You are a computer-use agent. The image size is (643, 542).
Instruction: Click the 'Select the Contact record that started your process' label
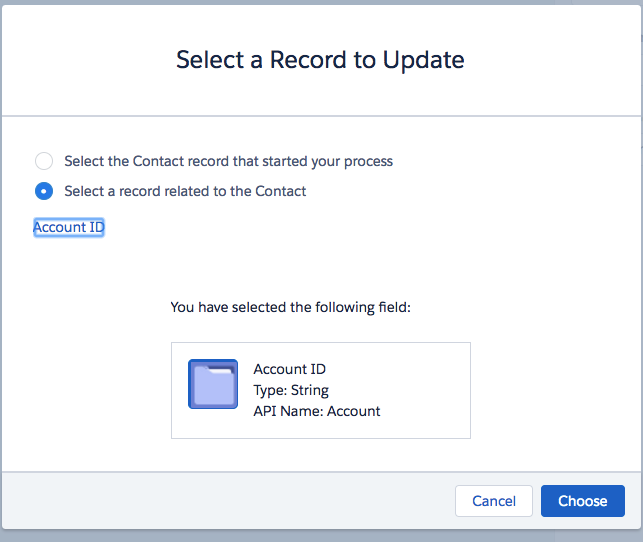(228, 161)
